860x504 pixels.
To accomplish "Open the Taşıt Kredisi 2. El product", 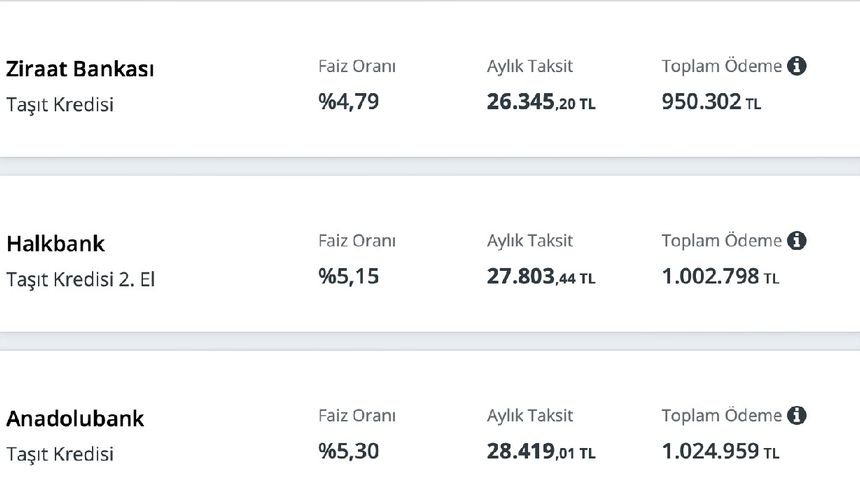I will pyautogui.click(x=80, y=279).
